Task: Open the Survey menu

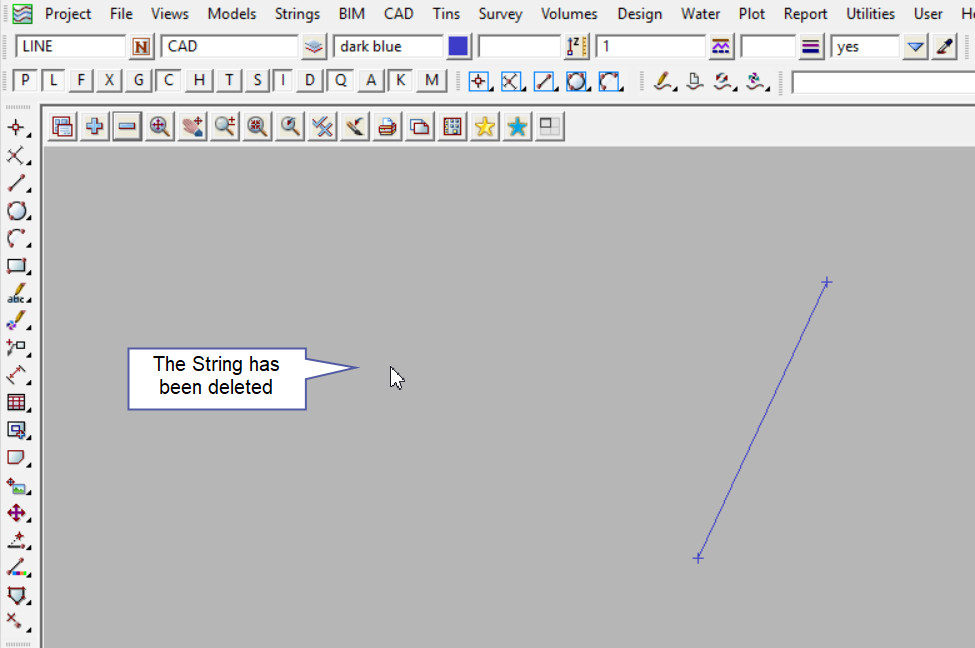Action: click(x=500, y=14)
